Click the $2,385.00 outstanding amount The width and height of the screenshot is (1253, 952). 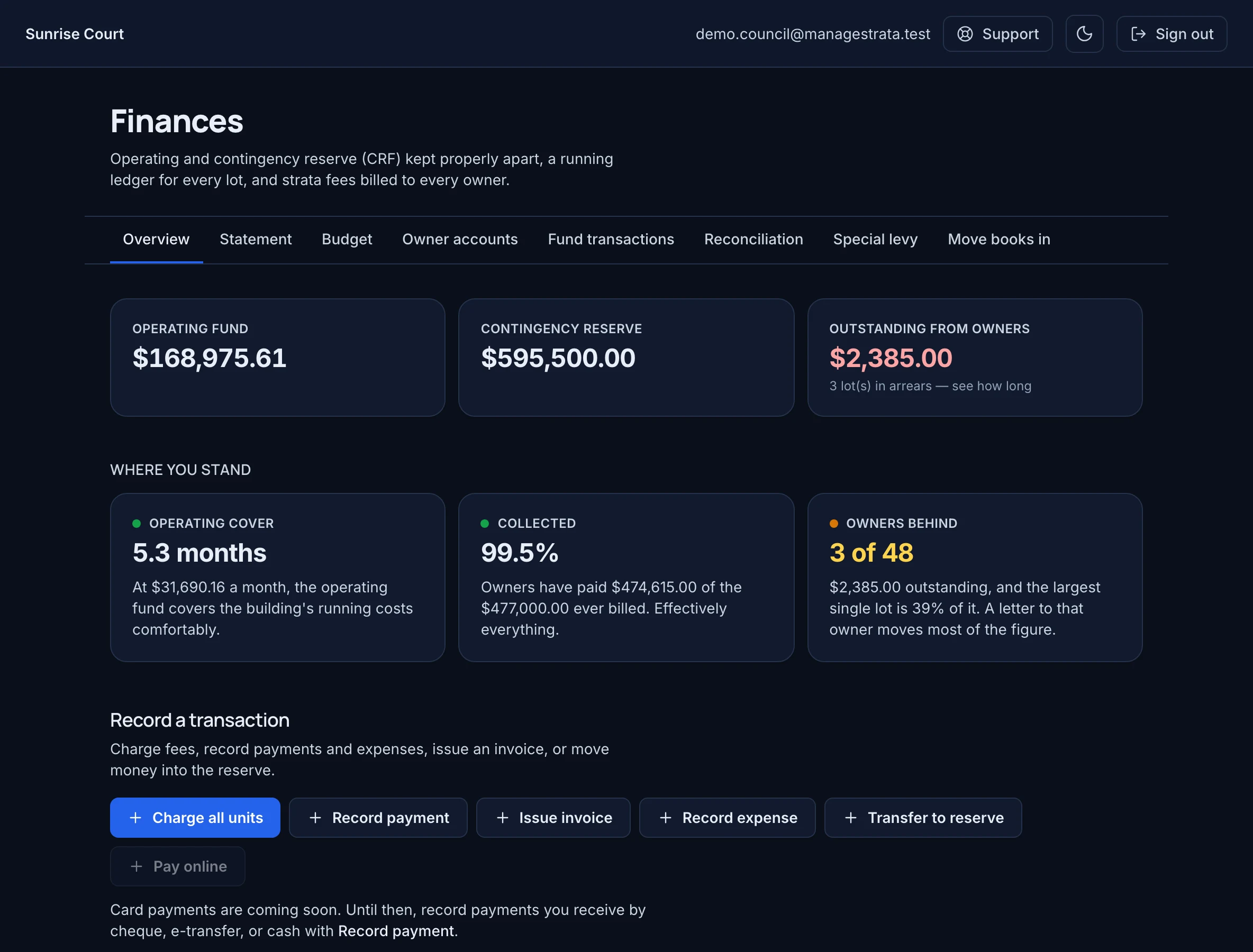[x=891, y=358]
